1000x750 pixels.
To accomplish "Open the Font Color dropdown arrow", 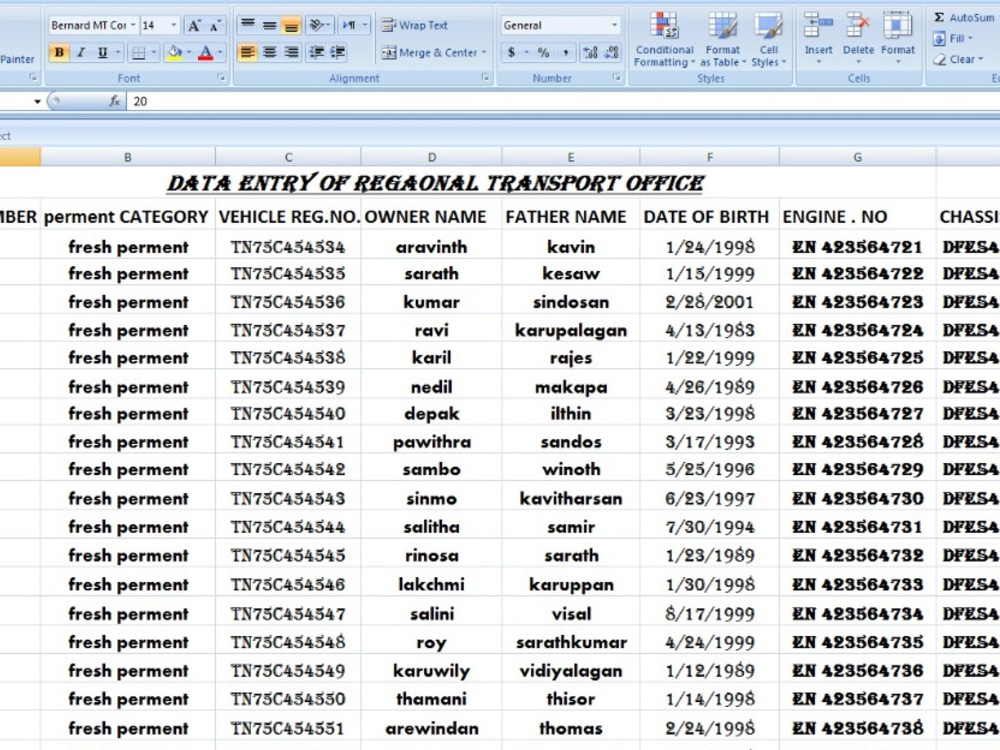I will [220, 52].
